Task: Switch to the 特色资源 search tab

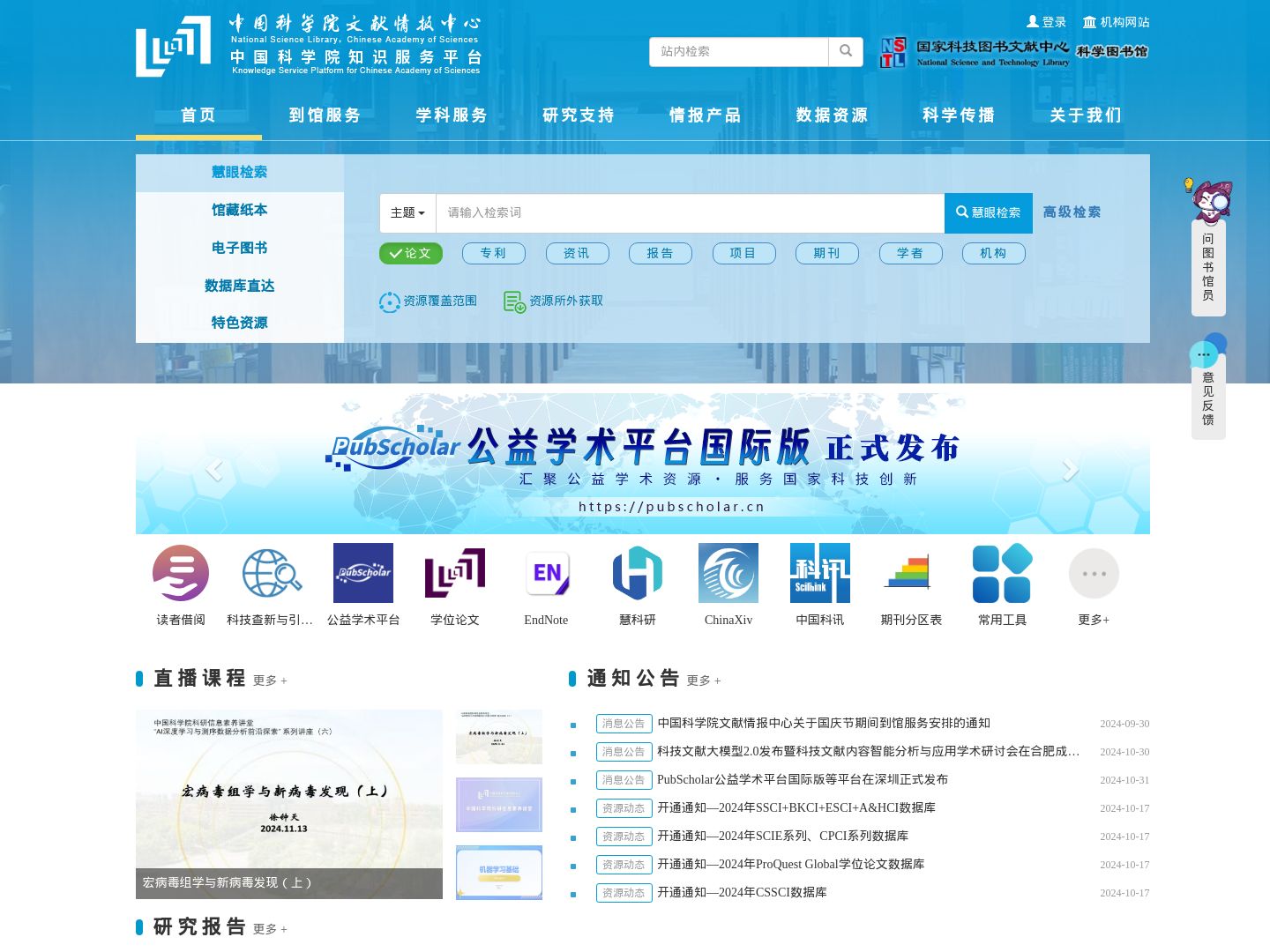Action: pos(240,324)
